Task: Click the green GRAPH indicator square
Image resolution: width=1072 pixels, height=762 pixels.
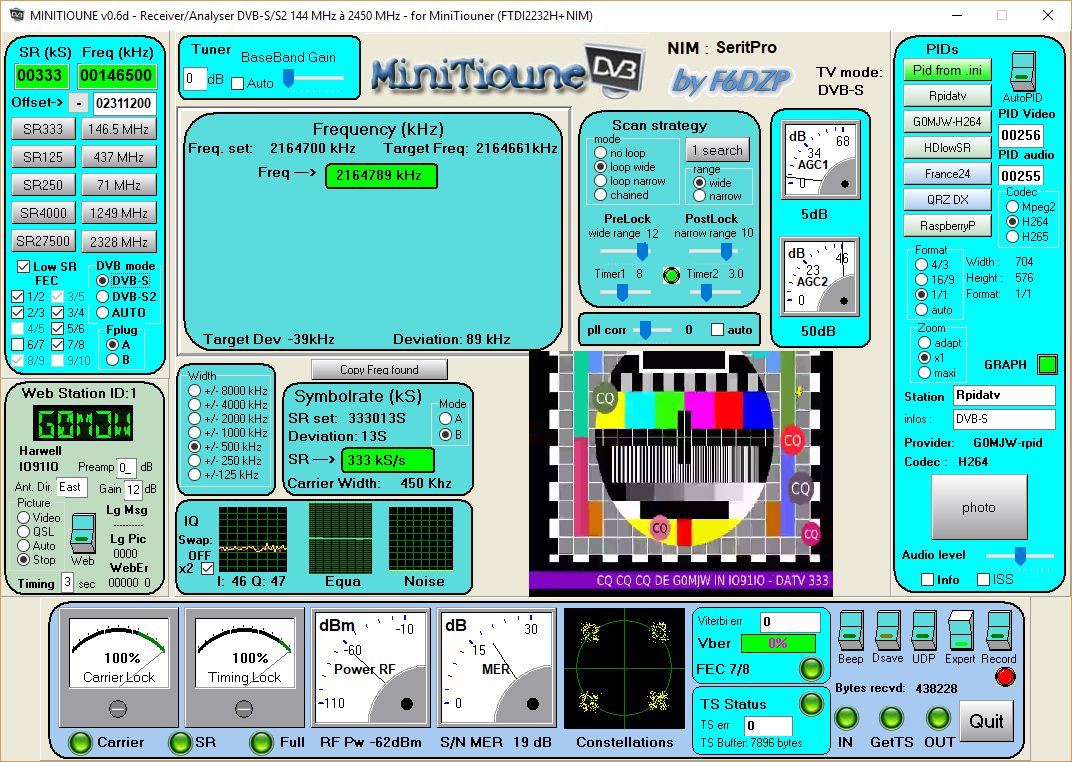Action: click(x=1047, y=364)
